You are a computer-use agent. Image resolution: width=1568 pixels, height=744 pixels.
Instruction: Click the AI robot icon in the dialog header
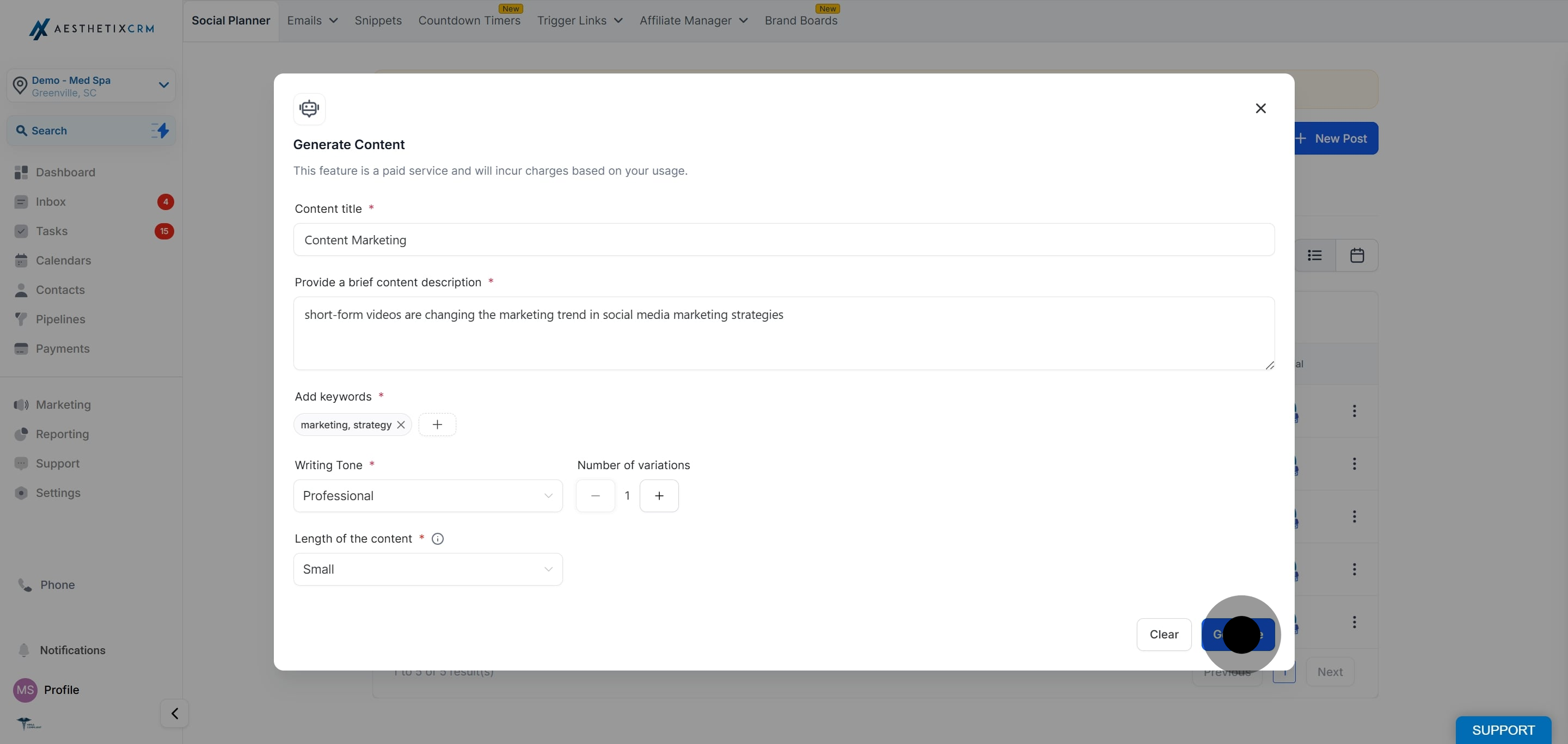[x=309, y=109]
